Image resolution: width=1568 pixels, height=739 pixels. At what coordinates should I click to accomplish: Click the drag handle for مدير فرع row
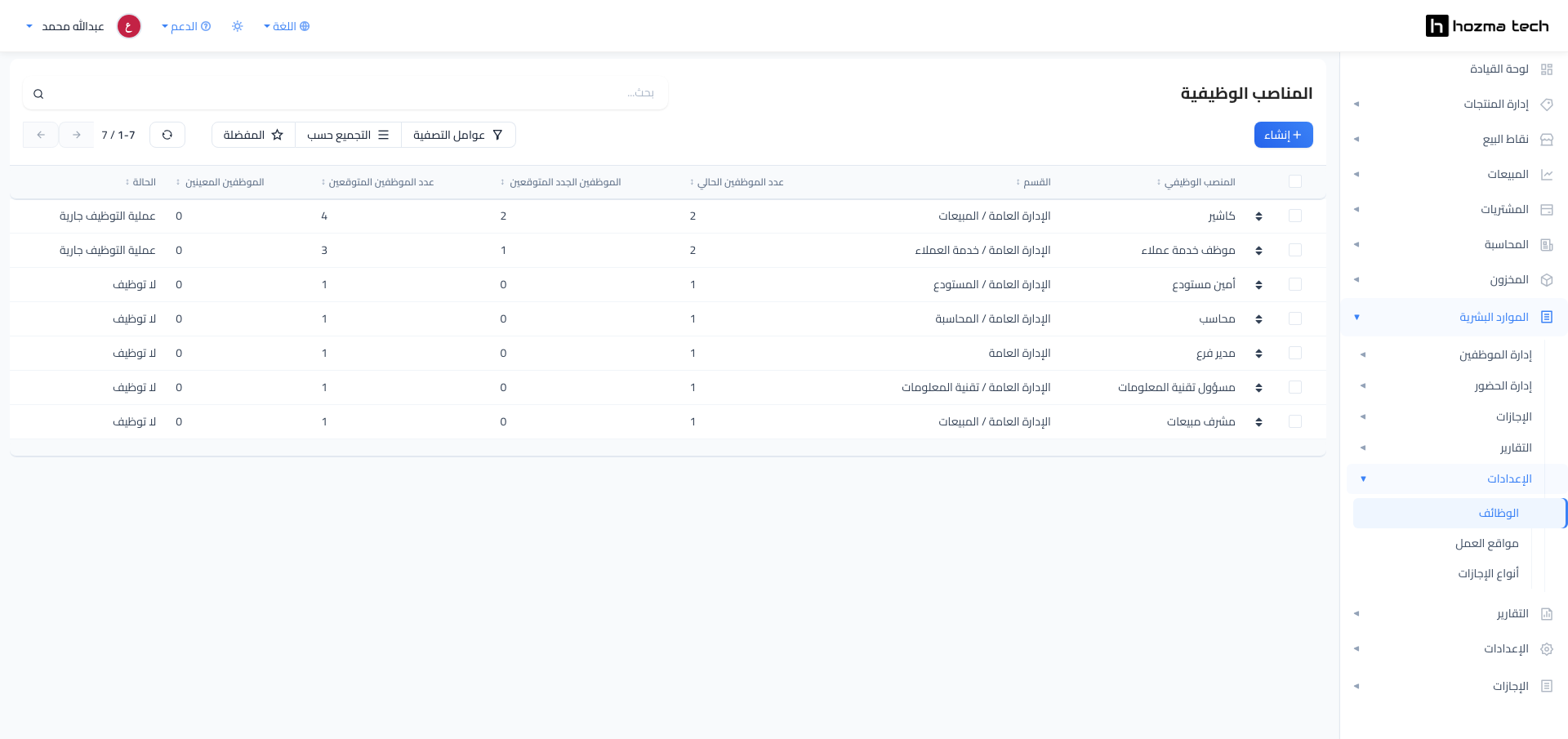pos(1258,354)
